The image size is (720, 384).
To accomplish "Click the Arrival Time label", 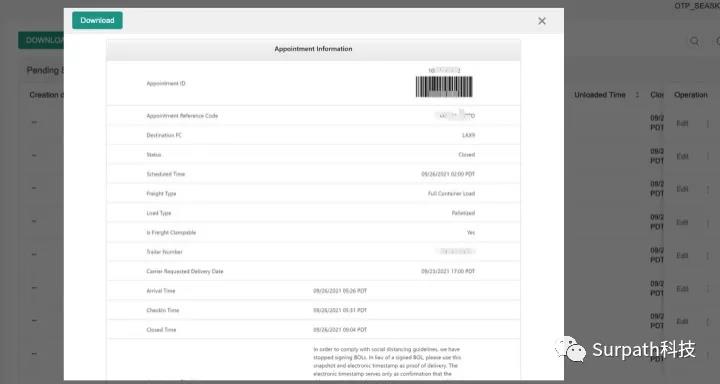I will click(x=161, y=291).
